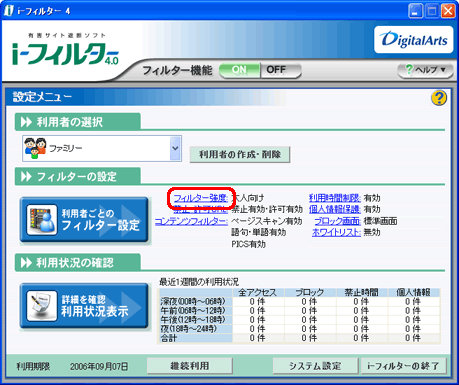The width and height of the screenshot is (459, 385).
Task: Click the 全アクセス column header
Action: pos(258,292)
